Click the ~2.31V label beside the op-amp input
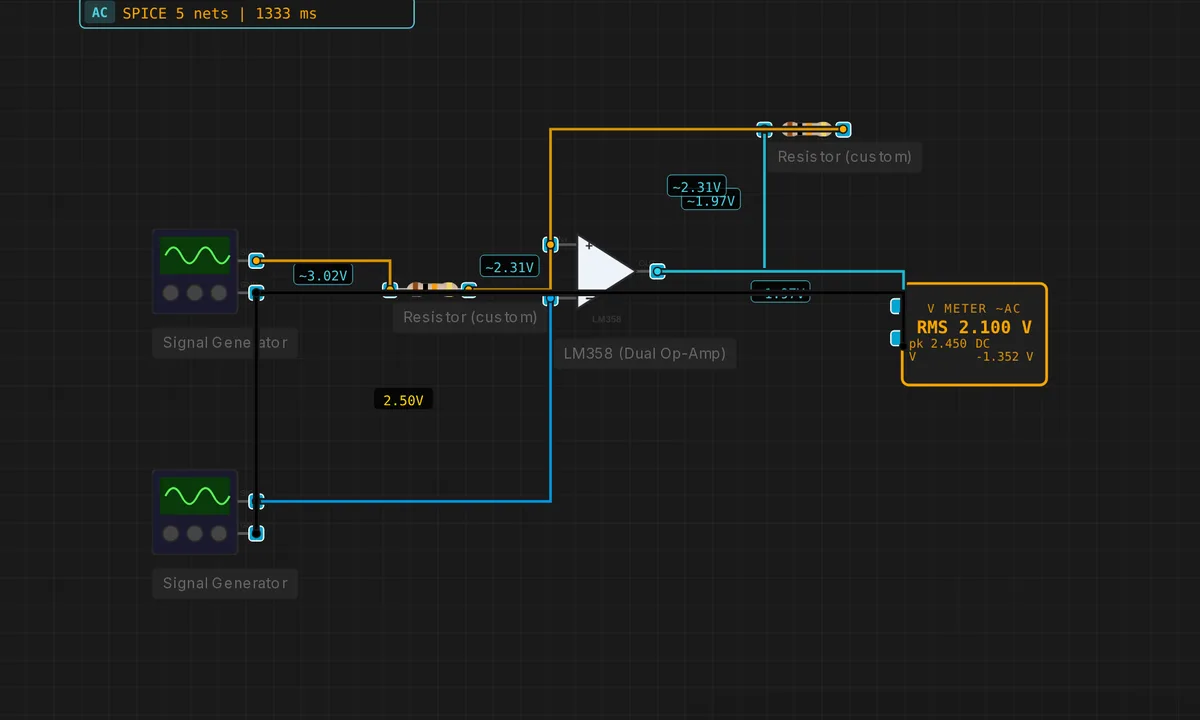Screen dimensions: 1200x720 click(510, 267)
